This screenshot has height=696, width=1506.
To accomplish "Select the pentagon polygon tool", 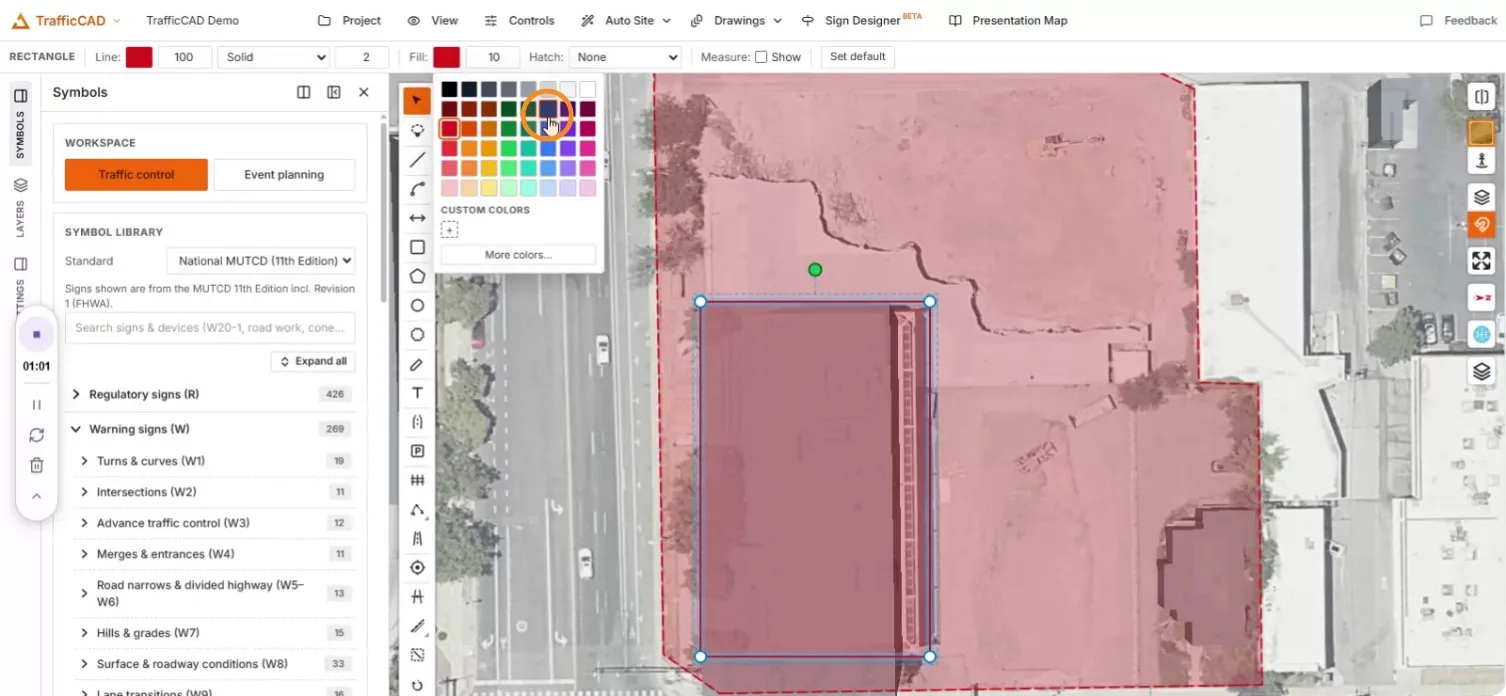I will (x=417, y=276).
